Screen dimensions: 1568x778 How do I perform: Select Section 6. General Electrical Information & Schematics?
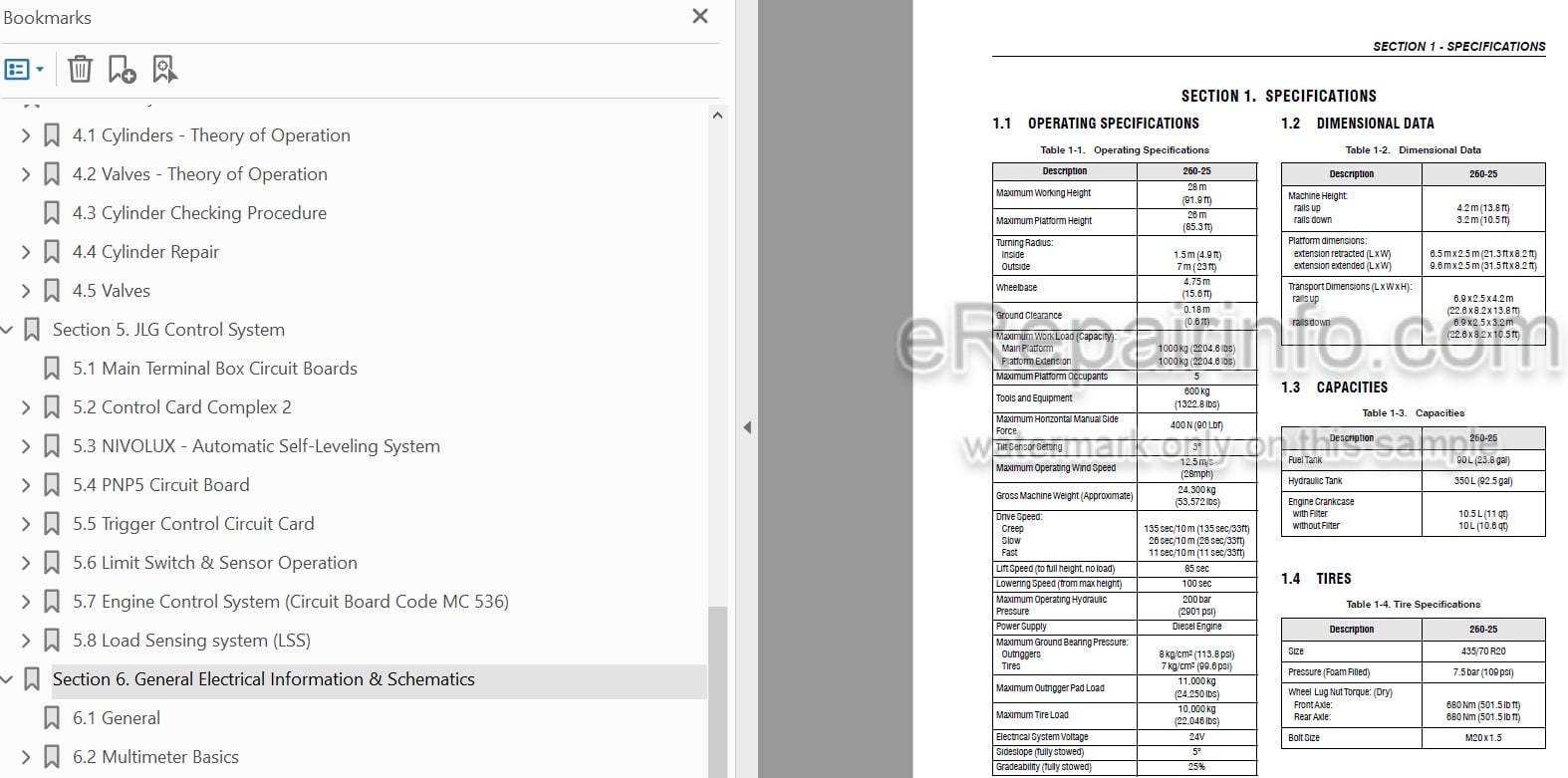click(264, 679)
